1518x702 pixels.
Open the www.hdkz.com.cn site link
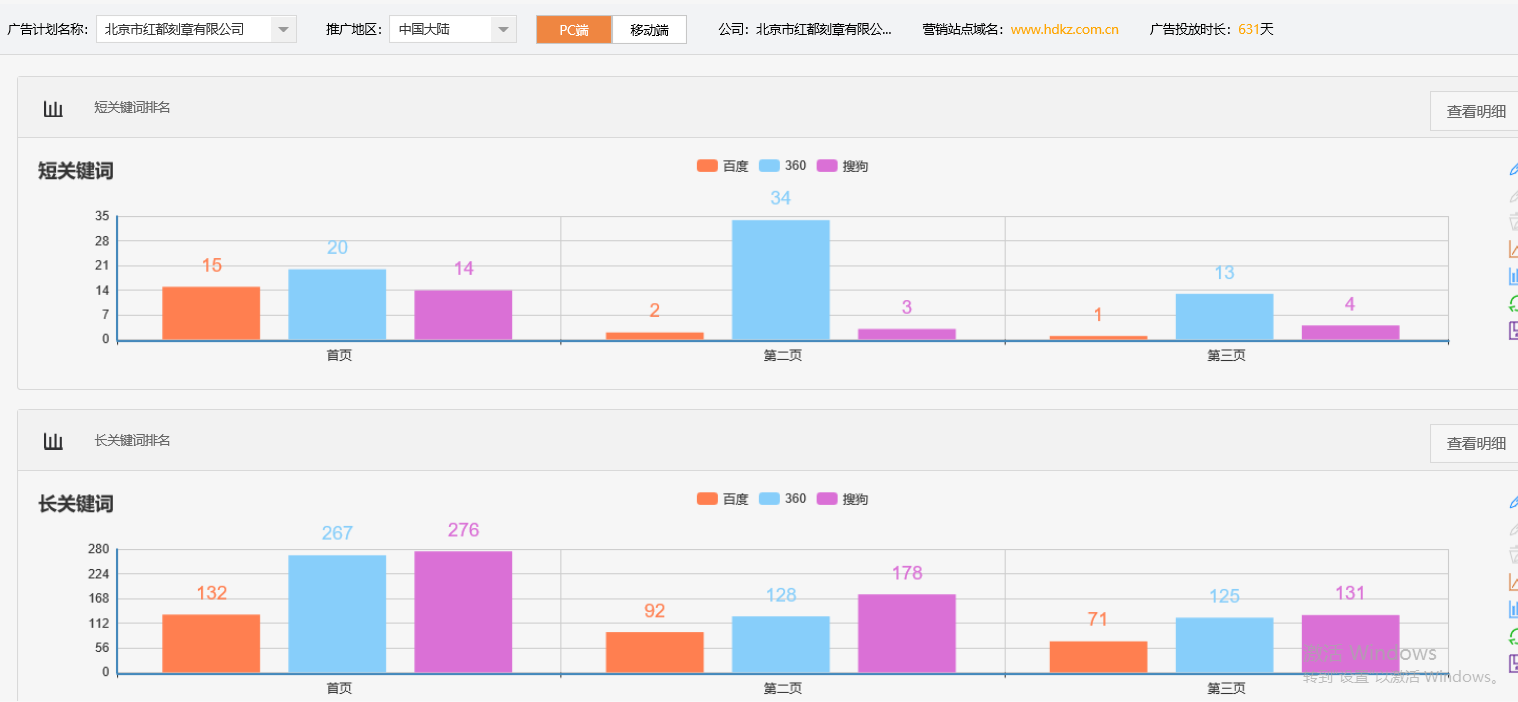[1064, 30]
